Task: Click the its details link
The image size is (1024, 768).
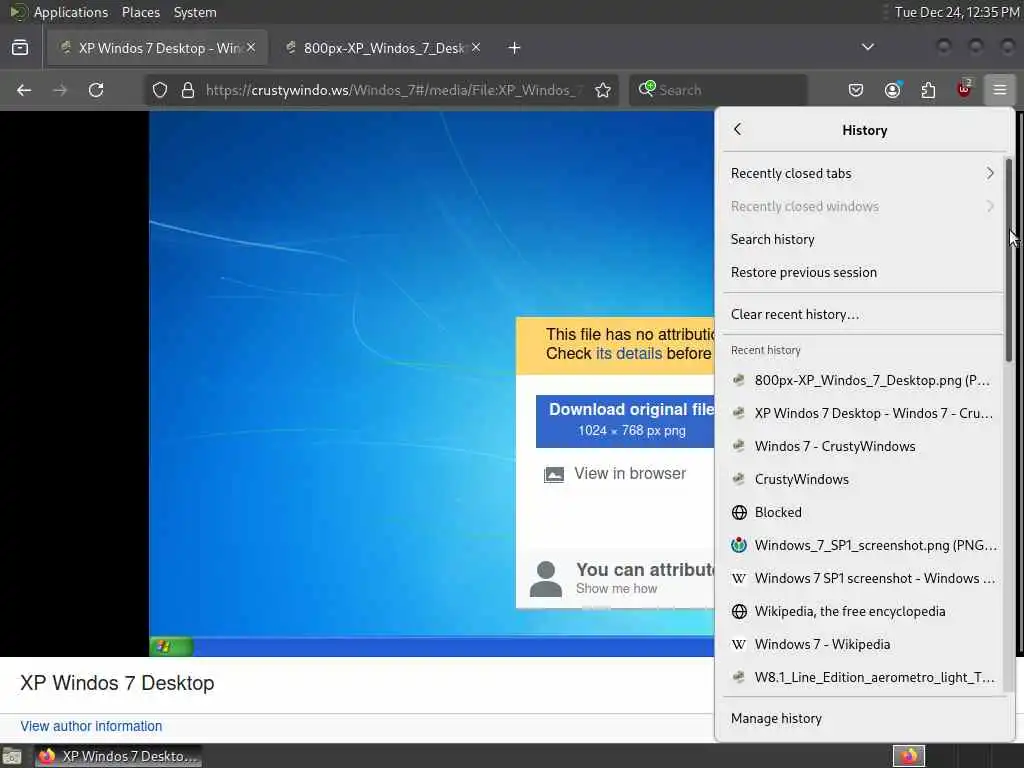Action: pos(628,353)
